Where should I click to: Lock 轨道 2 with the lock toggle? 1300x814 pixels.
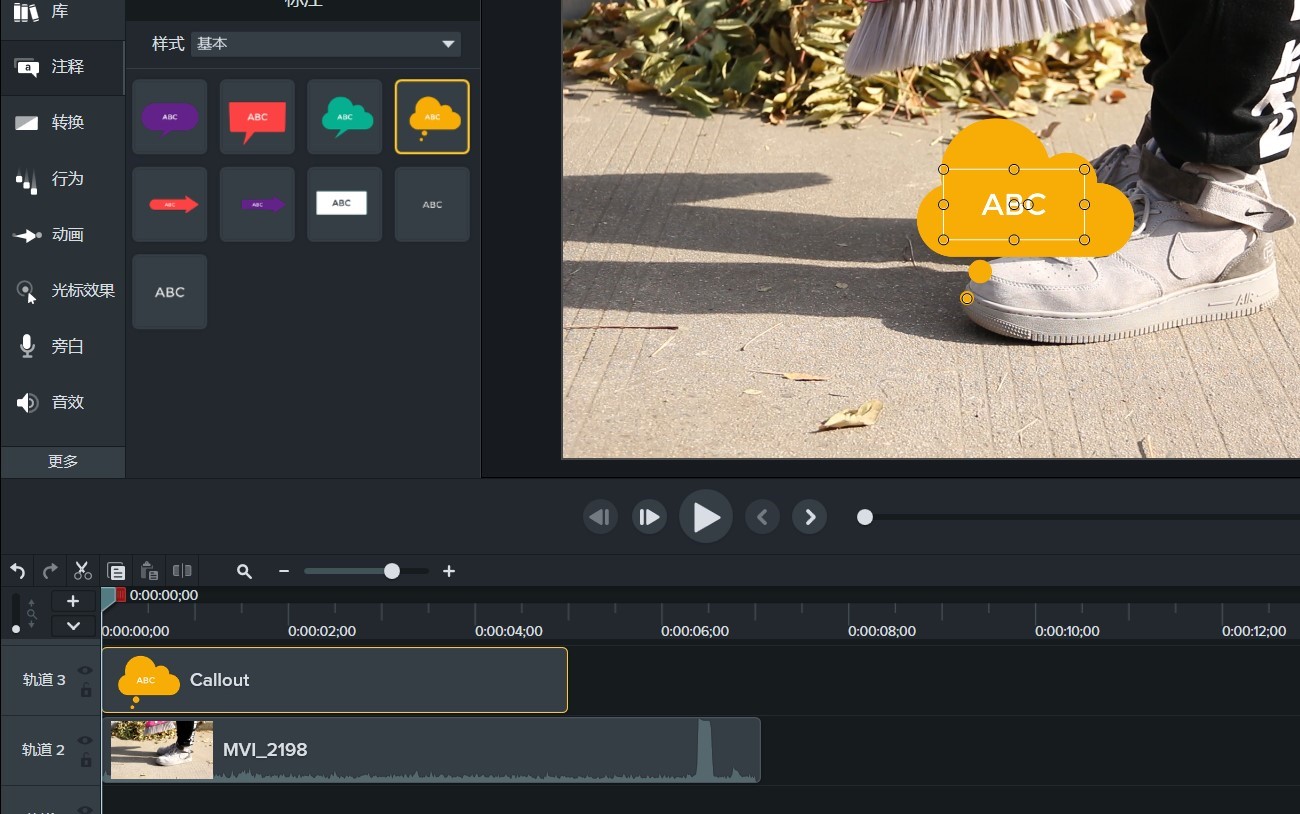(x=85, y=761)
